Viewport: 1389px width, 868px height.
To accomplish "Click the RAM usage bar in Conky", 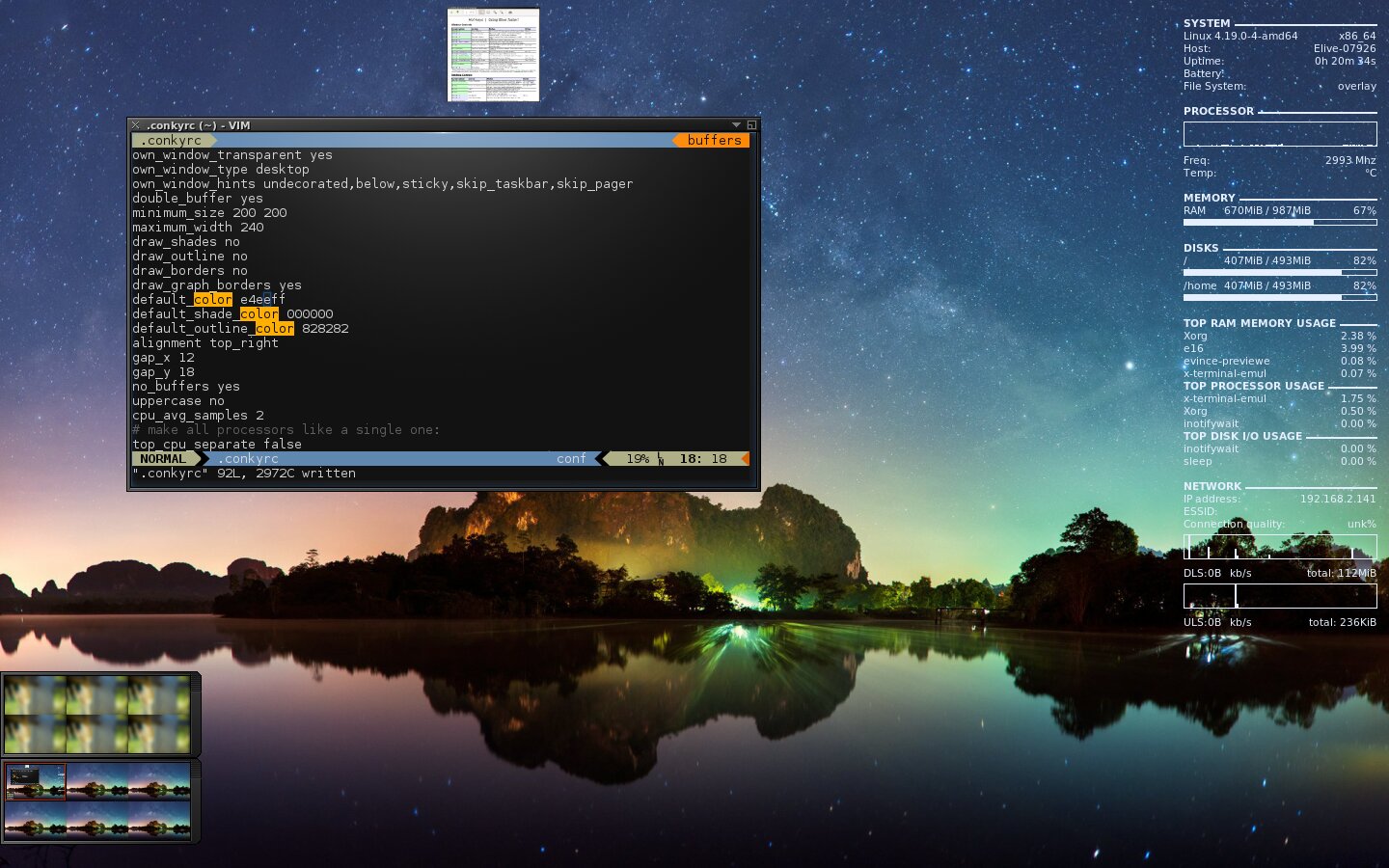I will point(1280,223).
